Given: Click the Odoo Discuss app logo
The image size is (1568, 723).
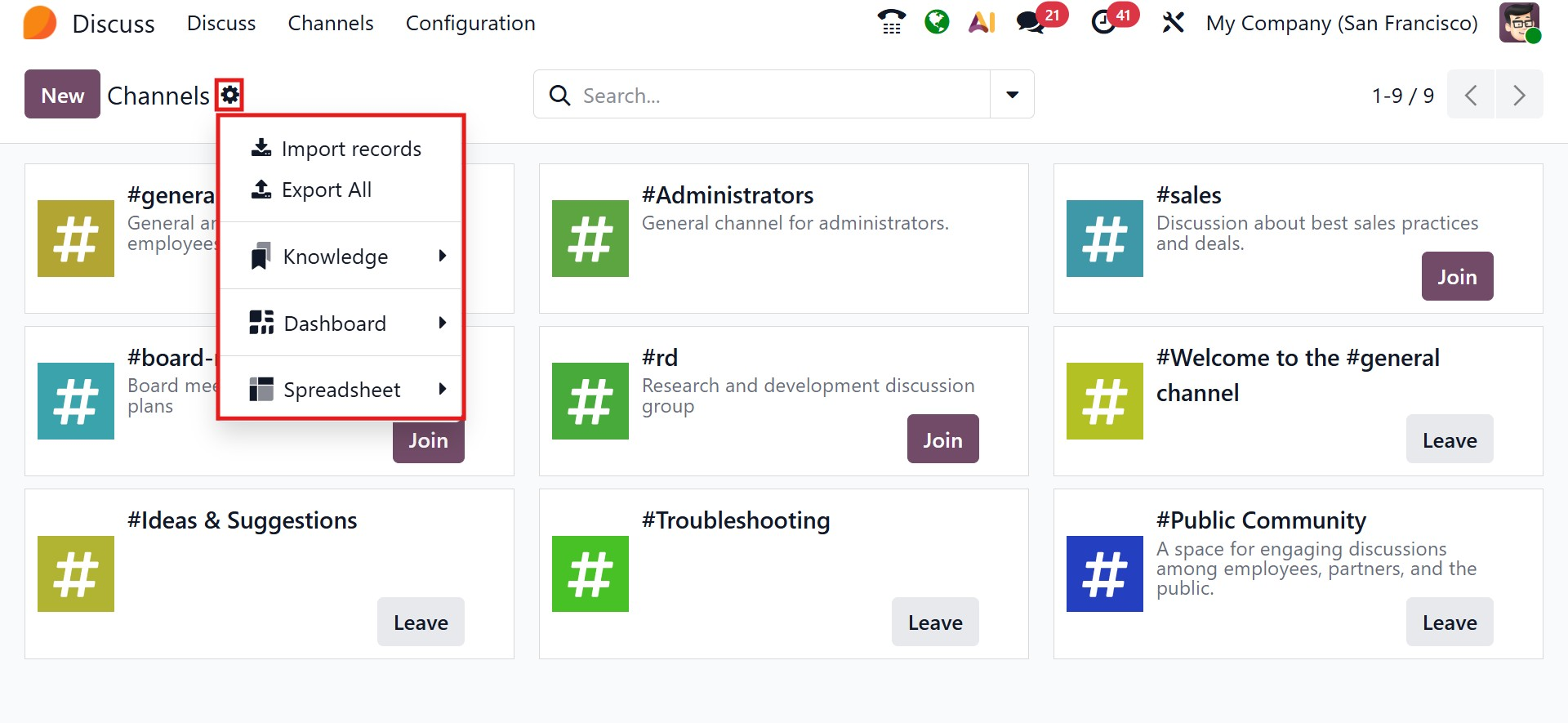Looking at the screenshot, I should coord(40,23).
